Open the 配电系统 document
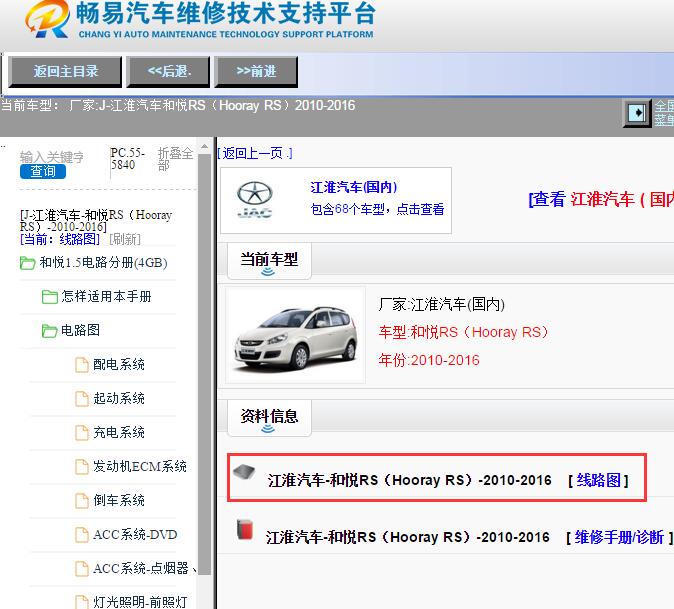This screenshot has width=674, height=609. [119, 364]
